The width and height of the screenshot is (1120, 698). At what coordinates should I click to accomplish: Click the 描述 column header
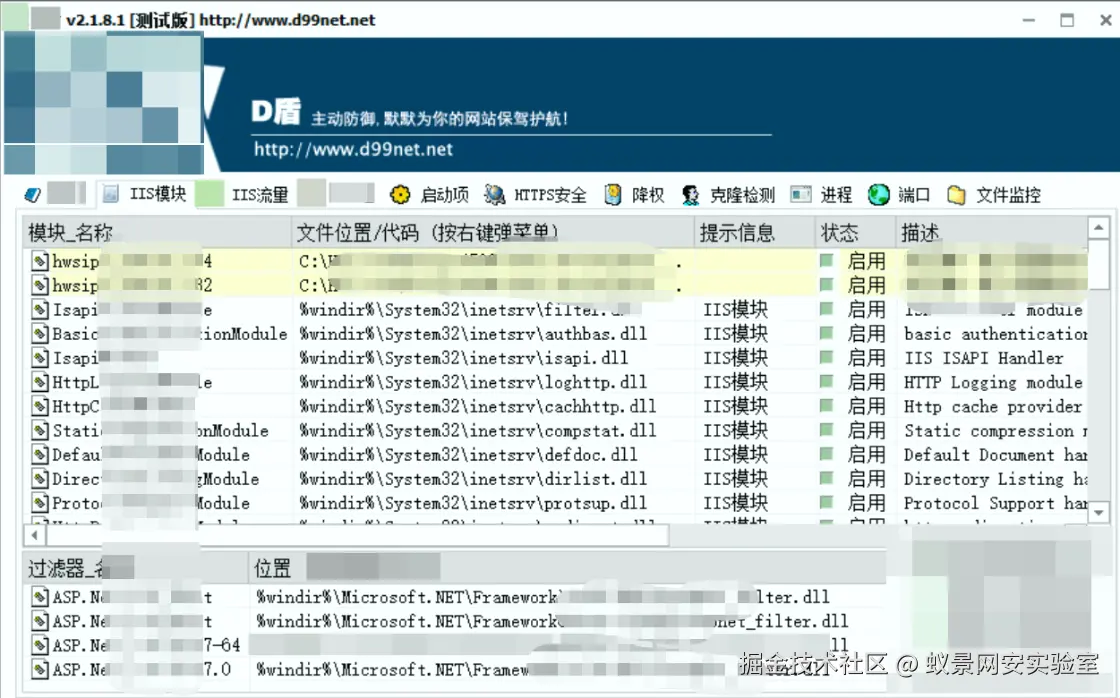(x=991, y=233)
